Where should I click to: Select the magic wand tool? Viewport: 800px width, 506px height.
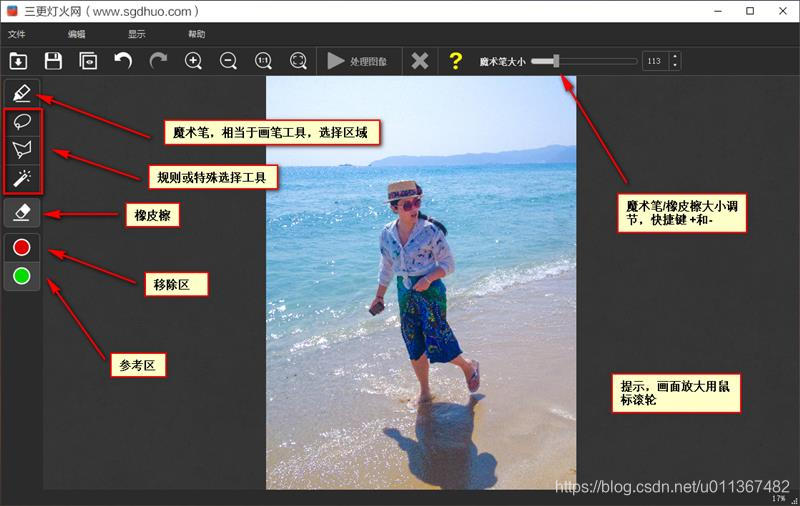point(22,178)
